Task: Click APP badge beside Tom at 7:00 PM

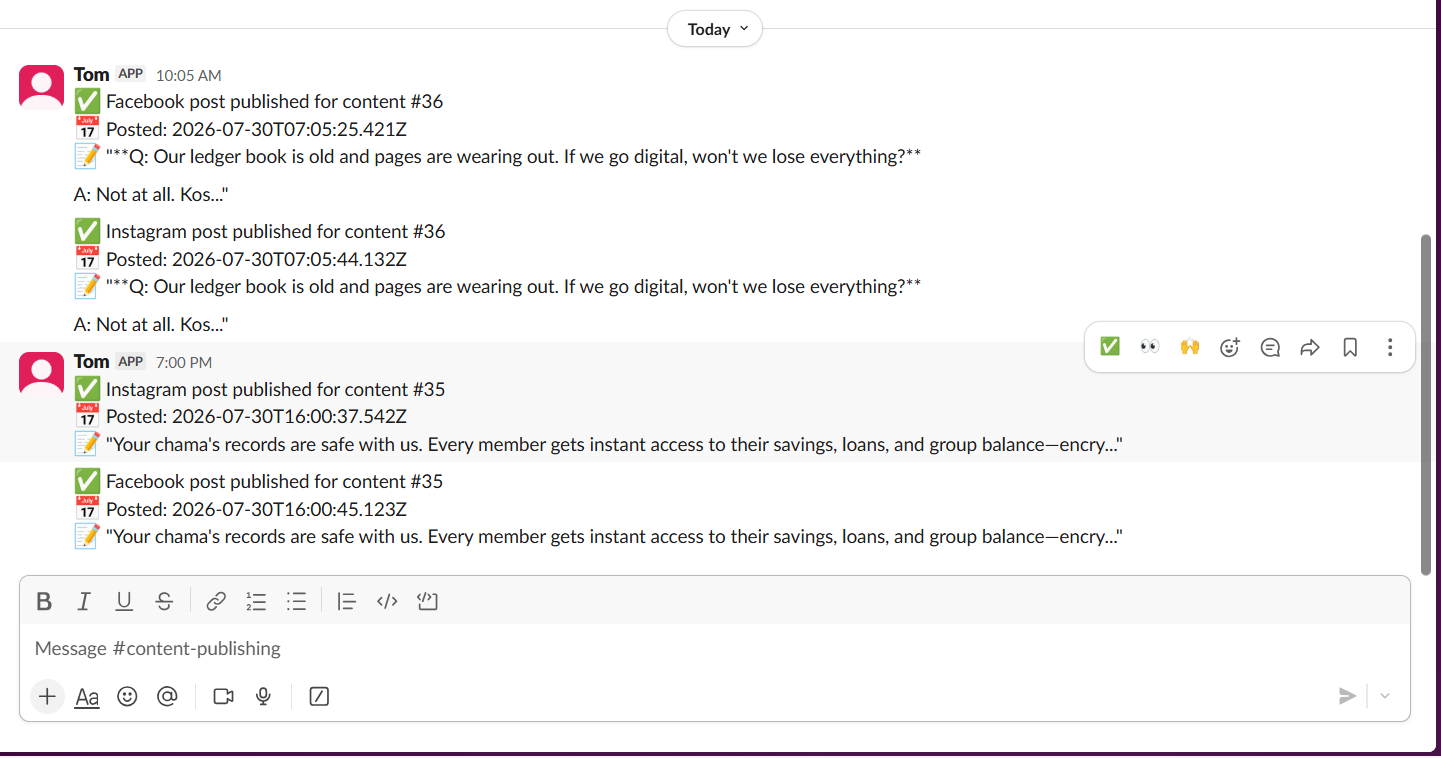Action: click(x=131, y=361)
